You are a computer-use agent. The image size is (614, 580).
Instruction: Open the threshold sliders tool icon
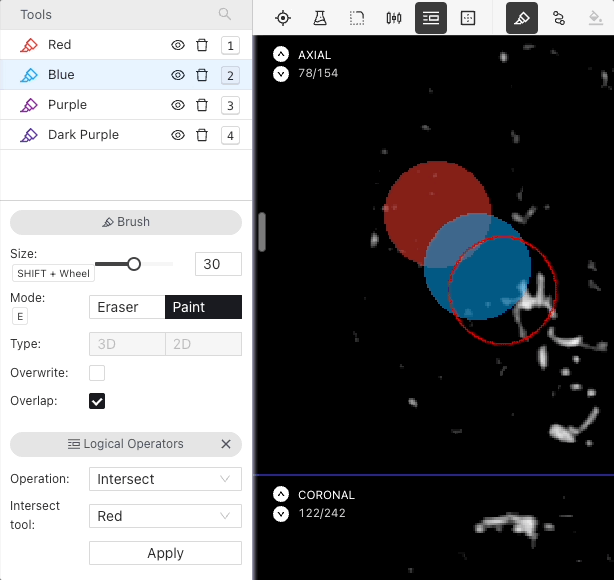pyautogui.click(x=394, y=18)
